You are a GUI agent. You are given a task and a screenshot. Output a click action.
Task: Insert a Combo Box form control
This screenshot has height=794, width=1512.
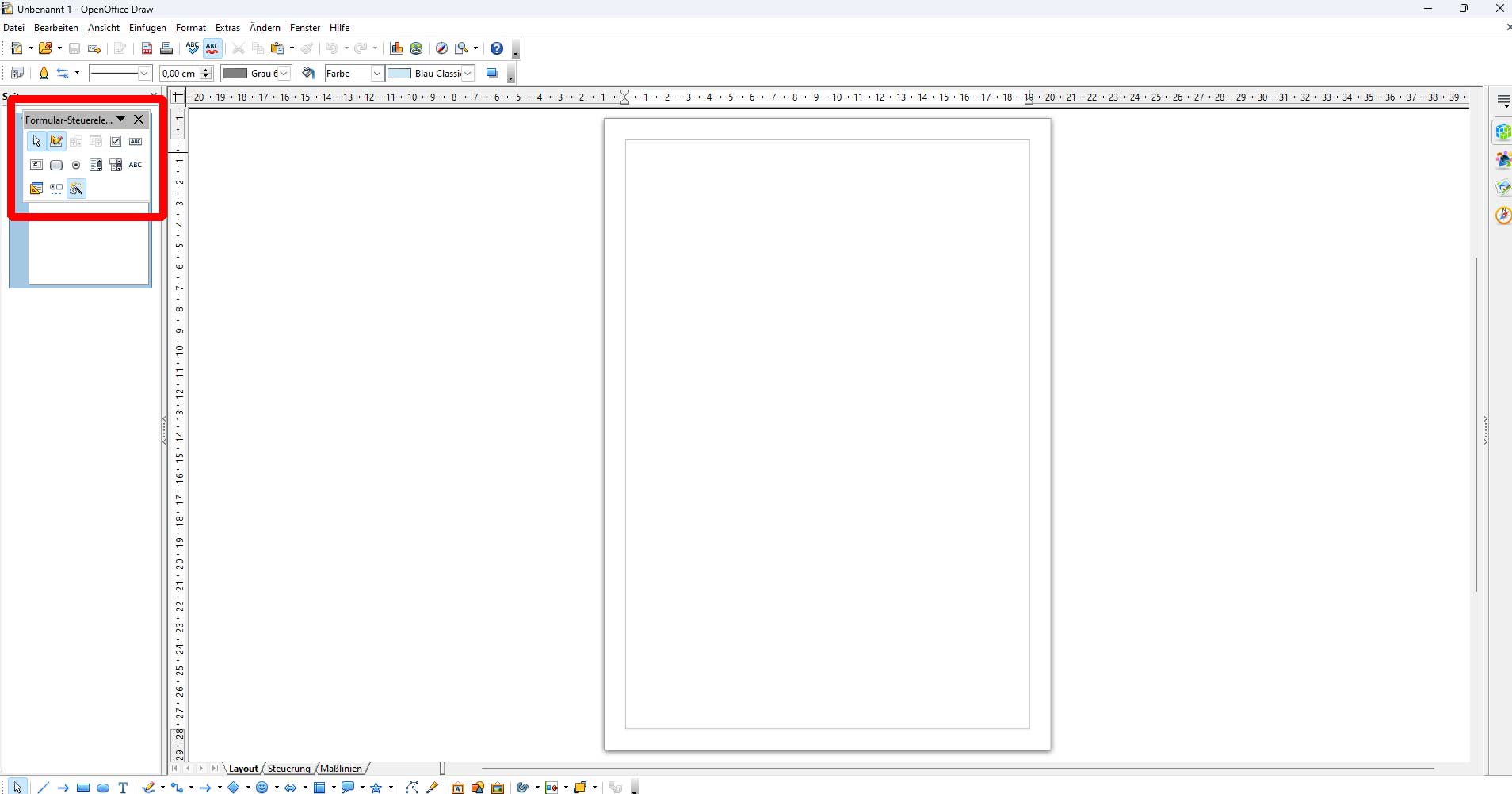(116, 165)
